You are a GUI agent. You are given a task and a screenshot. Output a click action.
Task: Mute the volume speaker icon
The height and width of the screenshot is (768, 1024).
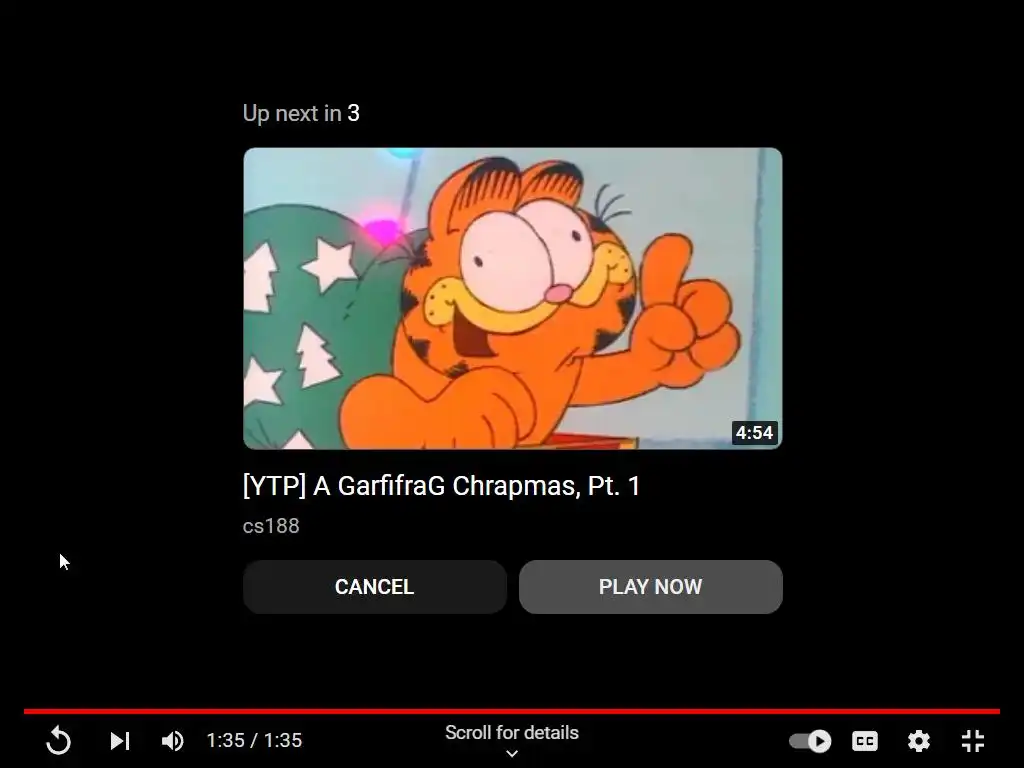(x=172, y=741)
